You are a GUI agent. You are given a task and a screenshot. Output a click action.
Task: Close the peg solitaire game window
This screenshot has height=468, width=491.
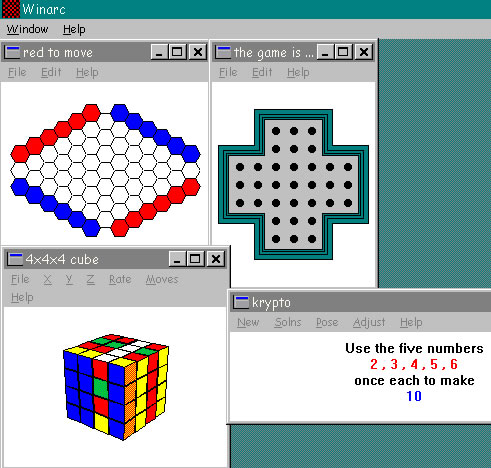(x=364, y=52)
